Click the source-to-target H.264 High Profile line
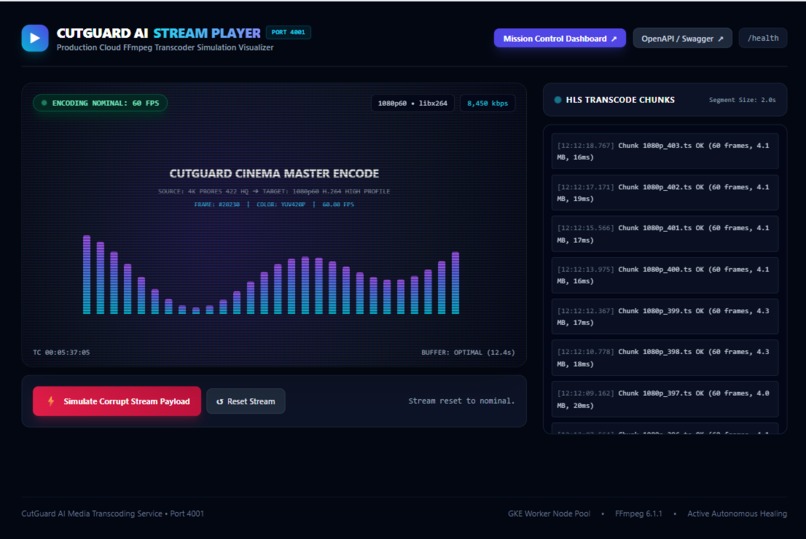 (x=274, y=191)
